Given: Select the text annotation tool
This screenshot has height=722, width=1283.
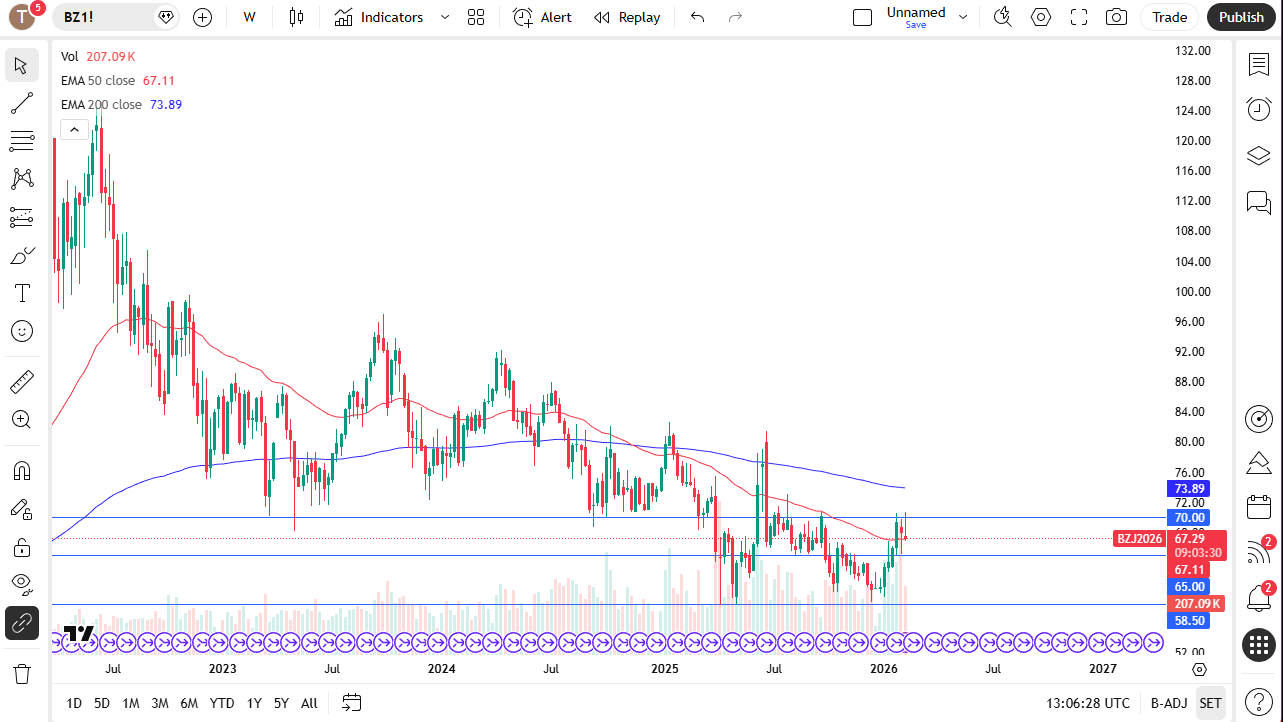Looking at the screenshot, I should [22, 293].
